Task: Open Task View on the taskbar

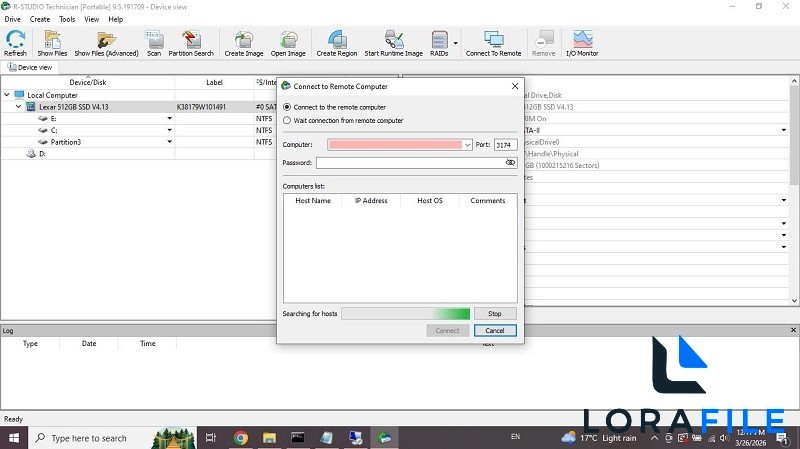Action: tap(211, 438)
